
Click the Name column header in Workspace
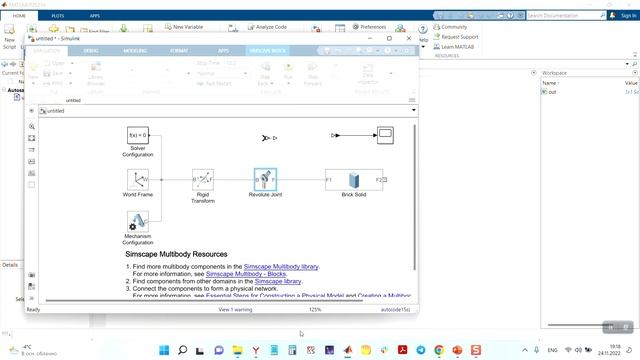tap(549, 83)
